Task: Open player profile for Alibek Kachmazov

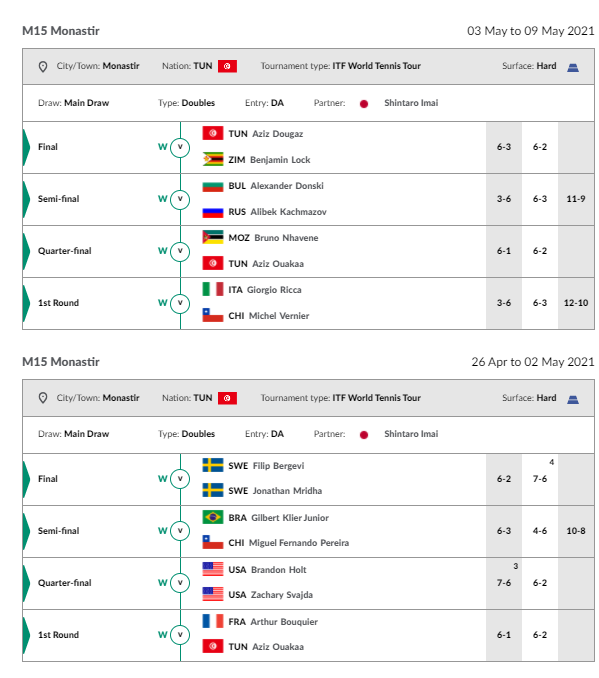Action: [x=288, y=212]
